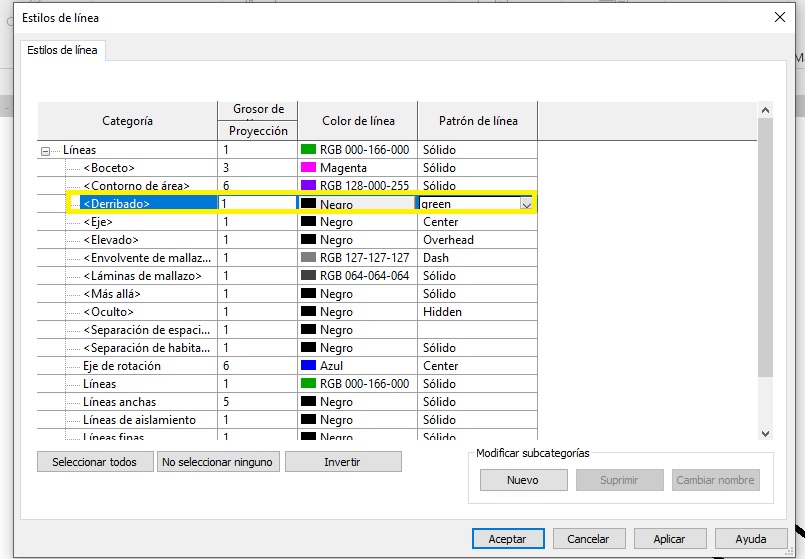Screen dimensions: 805x559
Task: Click the Aplicar button
Action: tap(669, 539)
